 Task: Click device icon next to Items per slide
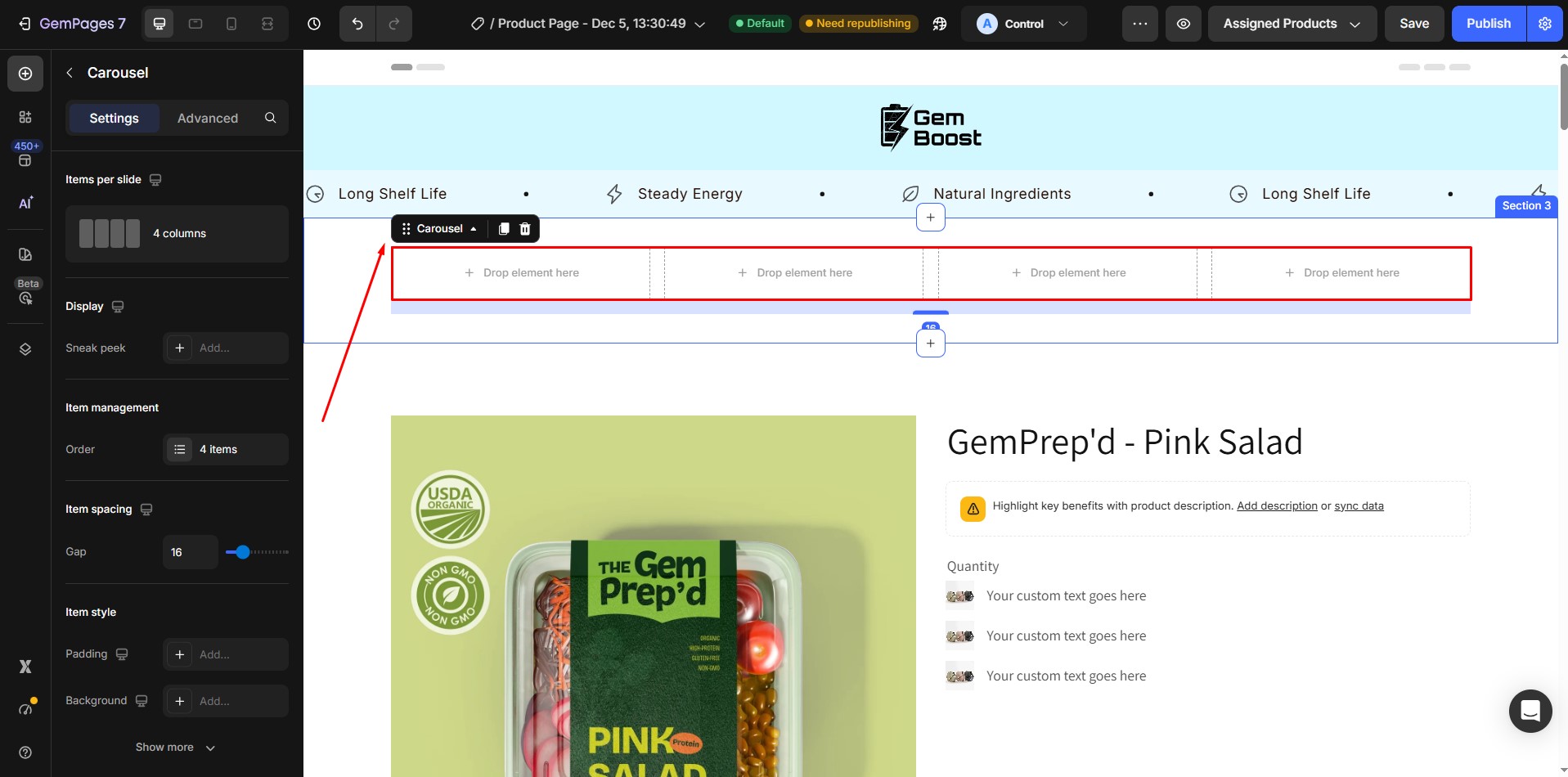[155, 180]
